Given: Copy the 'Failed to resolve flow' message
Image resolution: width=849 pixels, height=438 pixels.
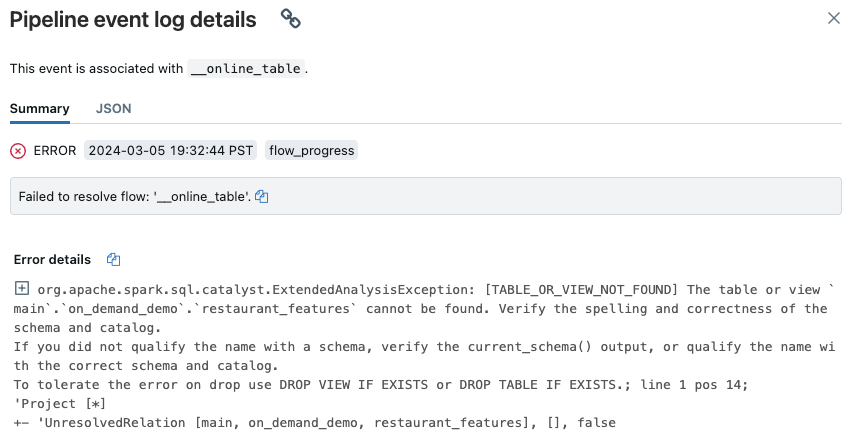Looking at the screenshot, I should tap(262, 197).
